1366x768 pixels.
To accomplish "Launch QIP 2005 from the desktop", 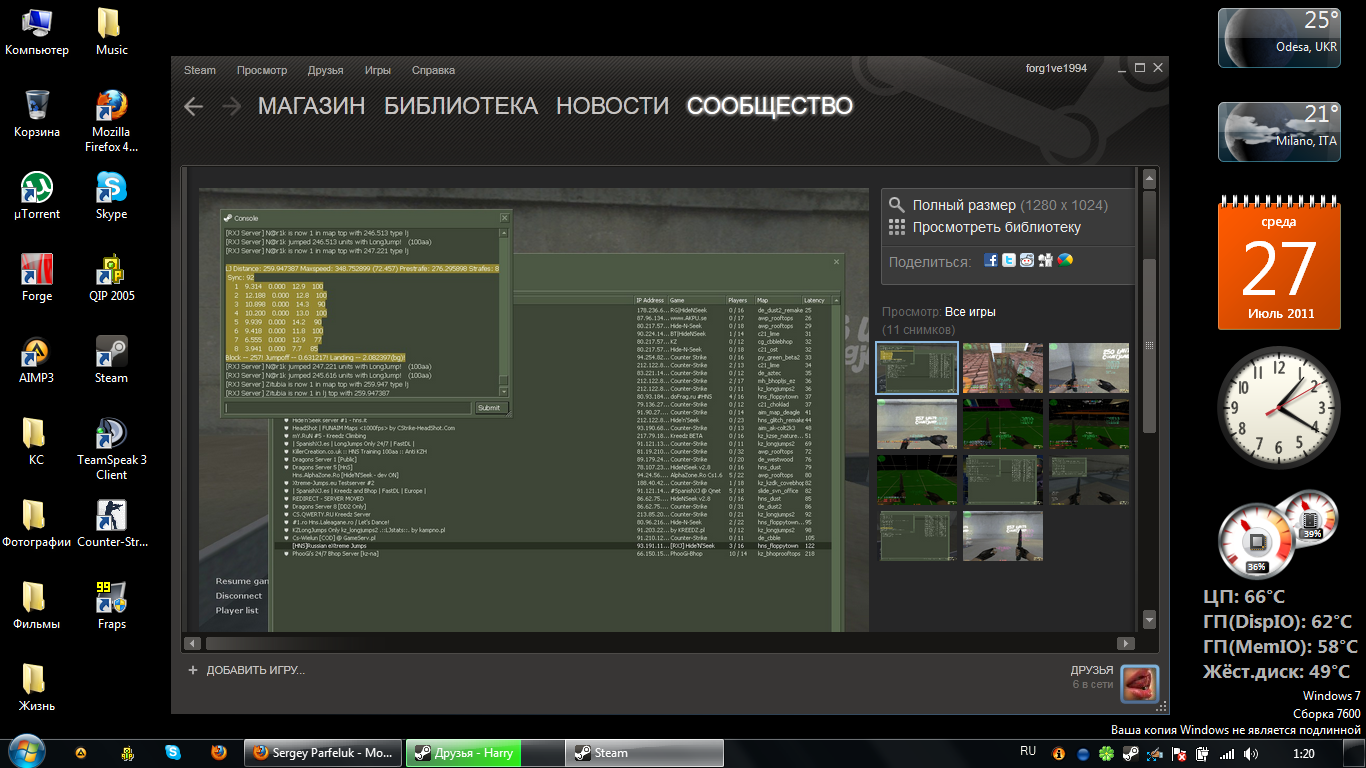I will (111, 277).
